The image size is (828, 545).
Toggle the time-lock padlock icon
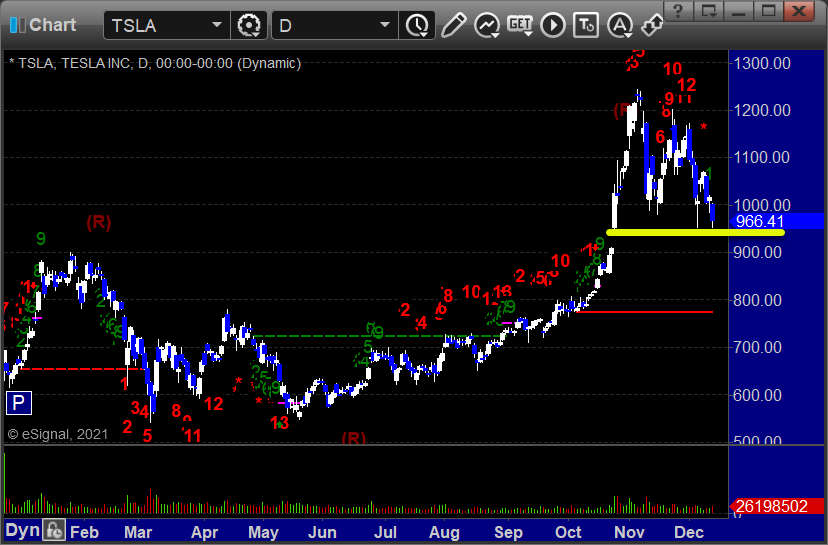[54, 530]
